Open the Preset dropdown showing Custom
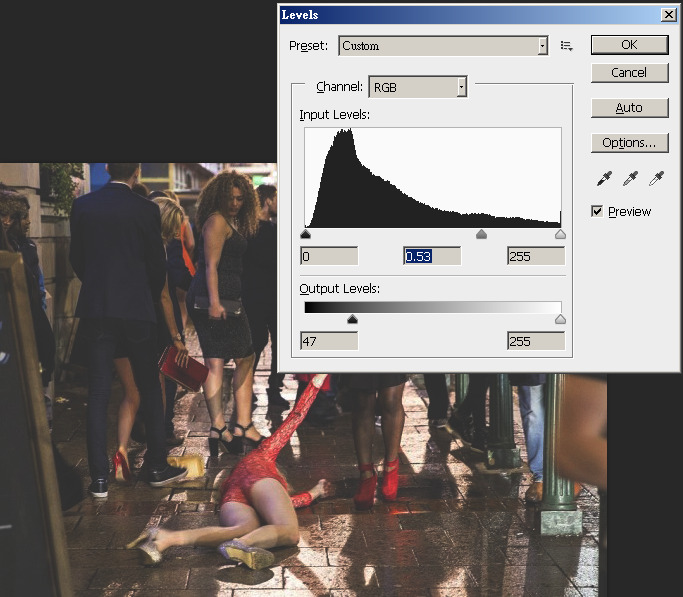The image size is (683, 597). pos(443,46)
